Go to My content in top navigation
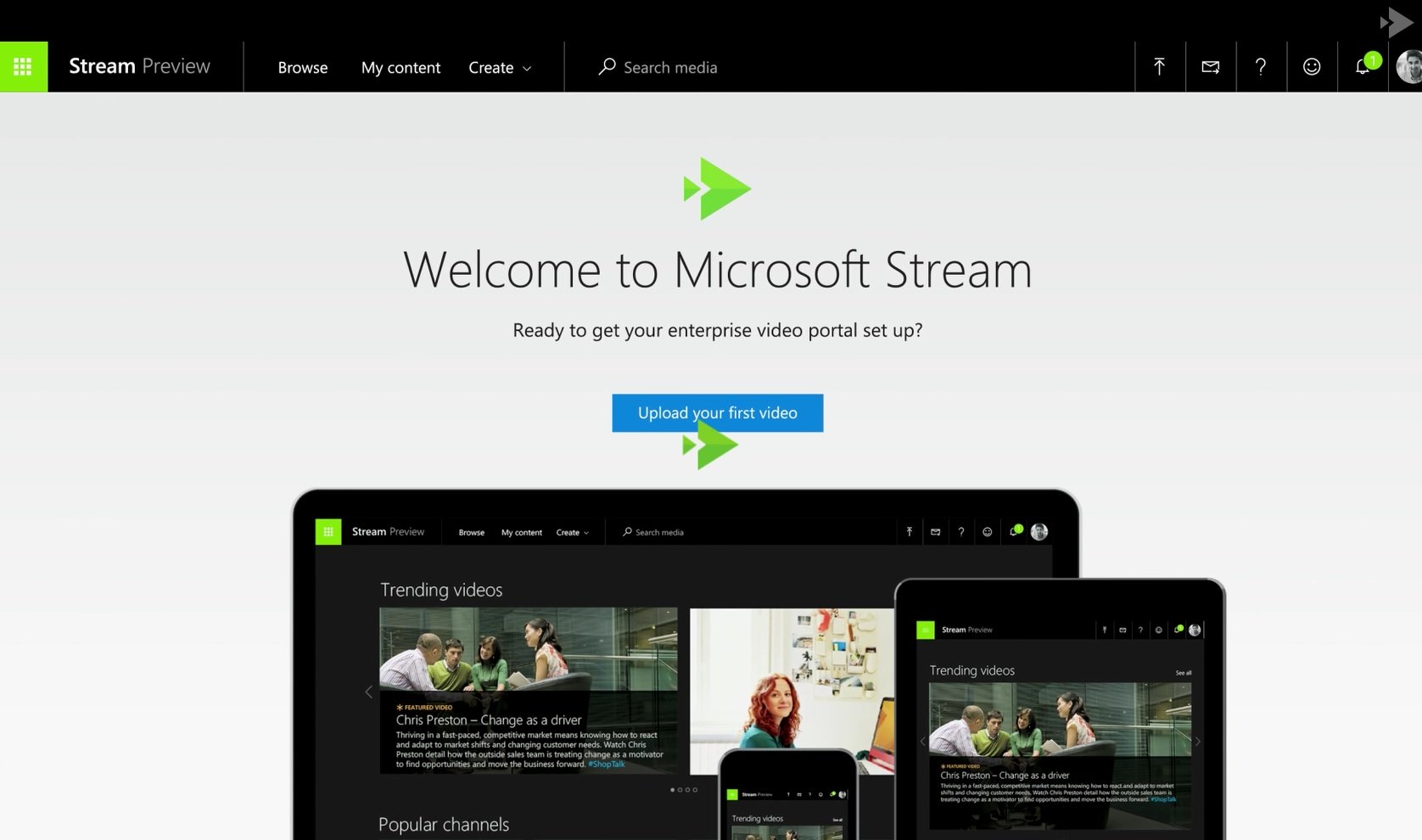The image size is (1422, 840). 400,67
